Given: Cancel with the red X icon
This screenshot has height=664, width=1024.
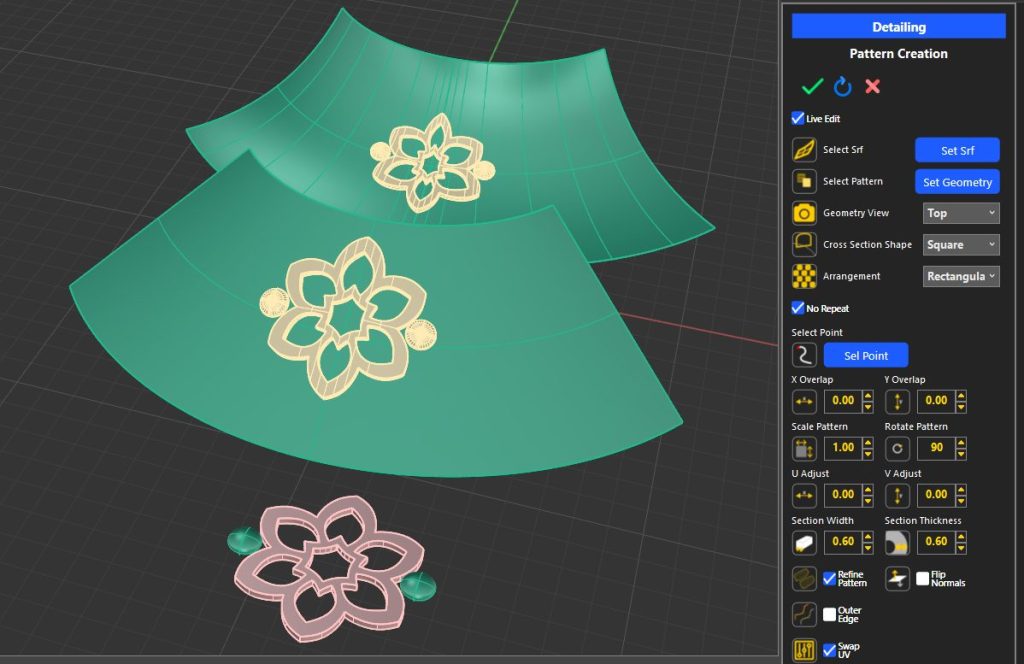Looking at the screenshot, I should (x=872, y=87).
